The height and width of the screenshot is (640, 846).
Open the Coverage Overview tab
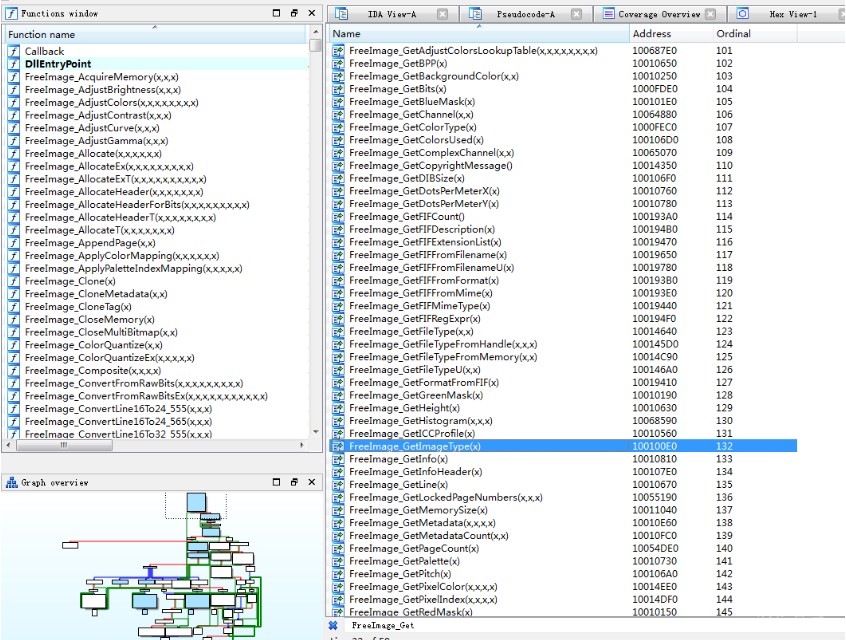pos(659,14)
